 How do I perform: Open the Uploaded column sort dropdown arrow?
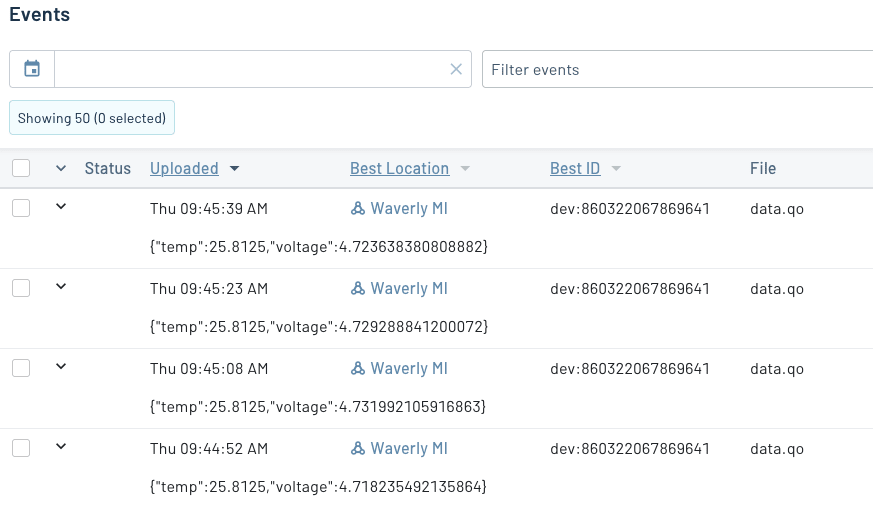pos(234,168)
